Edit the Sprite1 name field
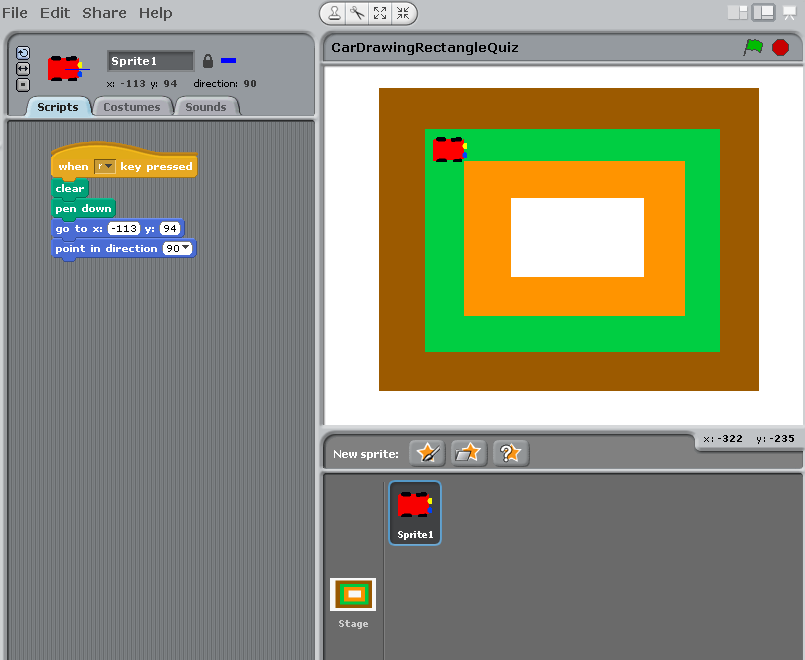Viewport: 805px width, 660px height. tap(150, 61)
